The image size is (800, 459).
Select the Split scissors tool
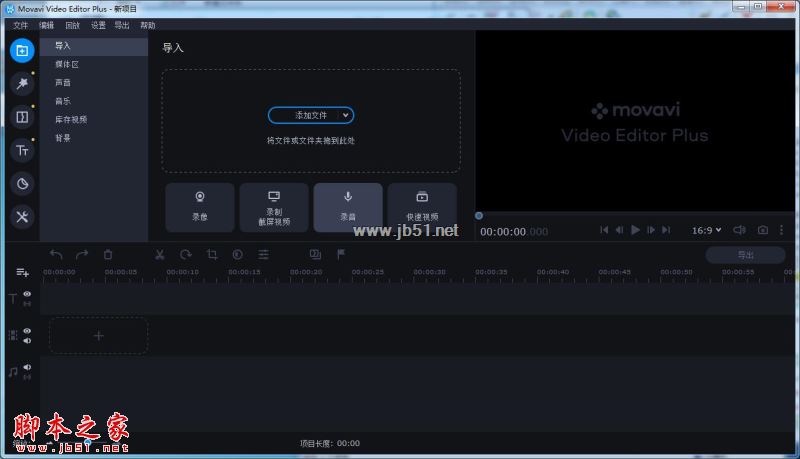coord(160,254)
